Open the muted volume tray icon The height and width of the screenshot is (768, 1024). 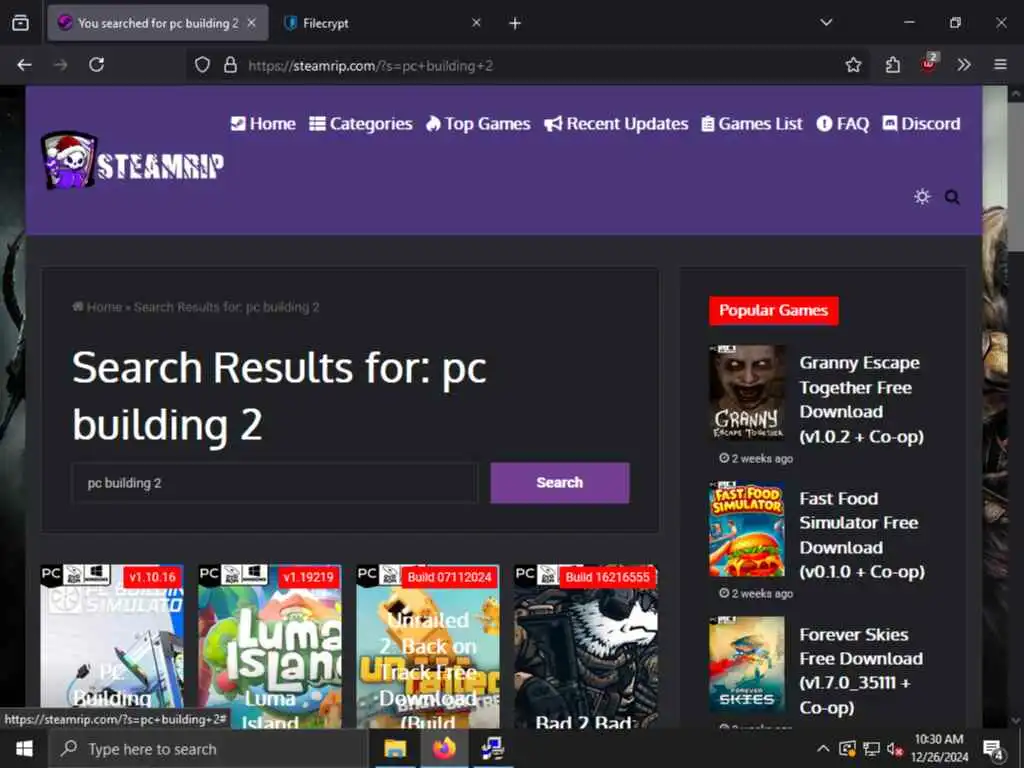[x=895, y=750]
